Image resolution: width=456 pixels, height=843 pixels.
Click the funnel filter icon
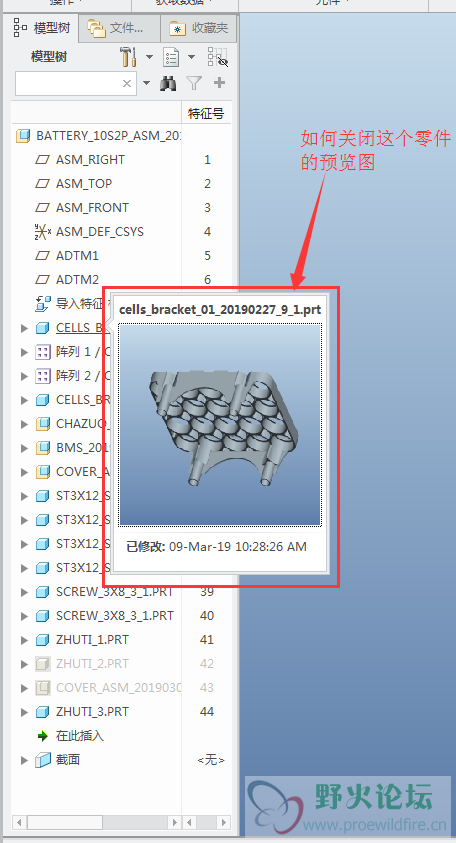194,83
